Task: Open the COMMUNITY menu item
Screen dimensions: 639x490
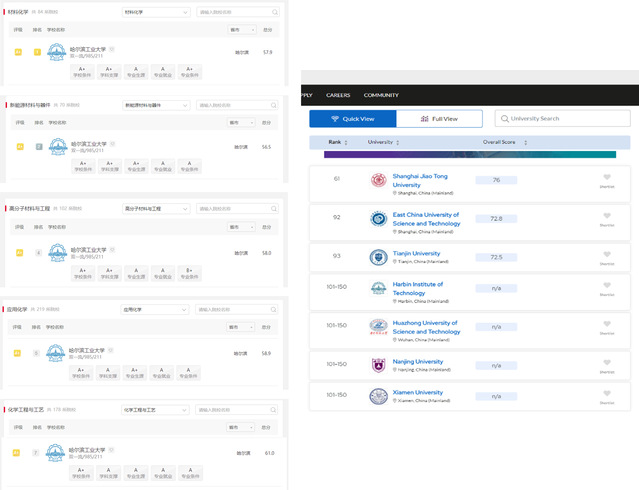Action: point(381,95)
